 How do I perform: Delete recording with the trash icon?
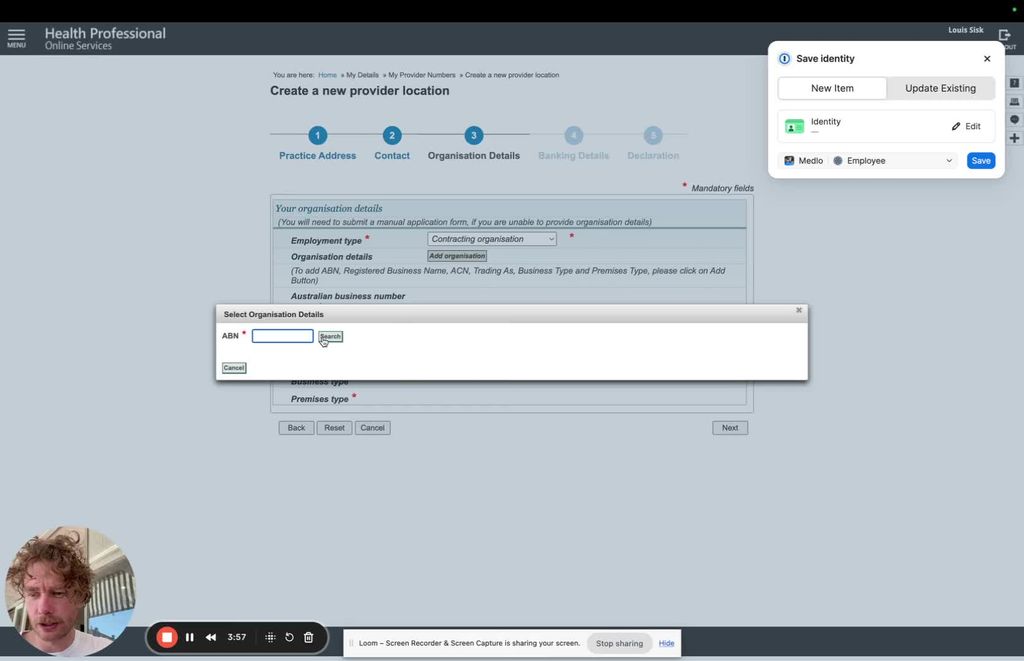308,637
